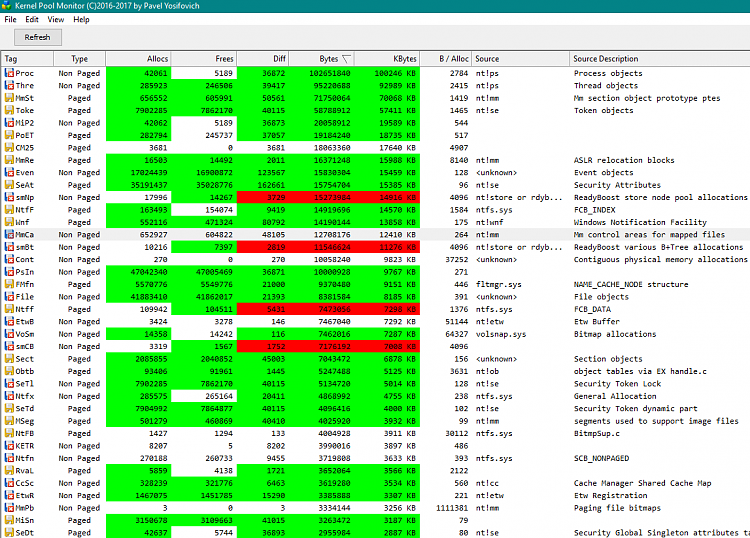Click the Even tag row icon
This screenshot has width=750, height=538.
click(x=9, y=173)
